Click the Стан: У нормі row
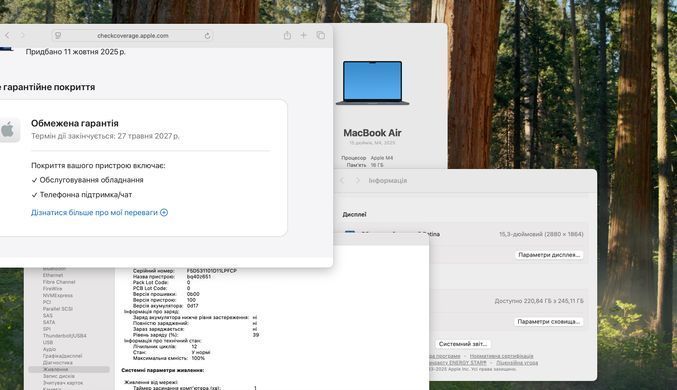This screenshot has height=390, width=677. (x=171, y=352)
